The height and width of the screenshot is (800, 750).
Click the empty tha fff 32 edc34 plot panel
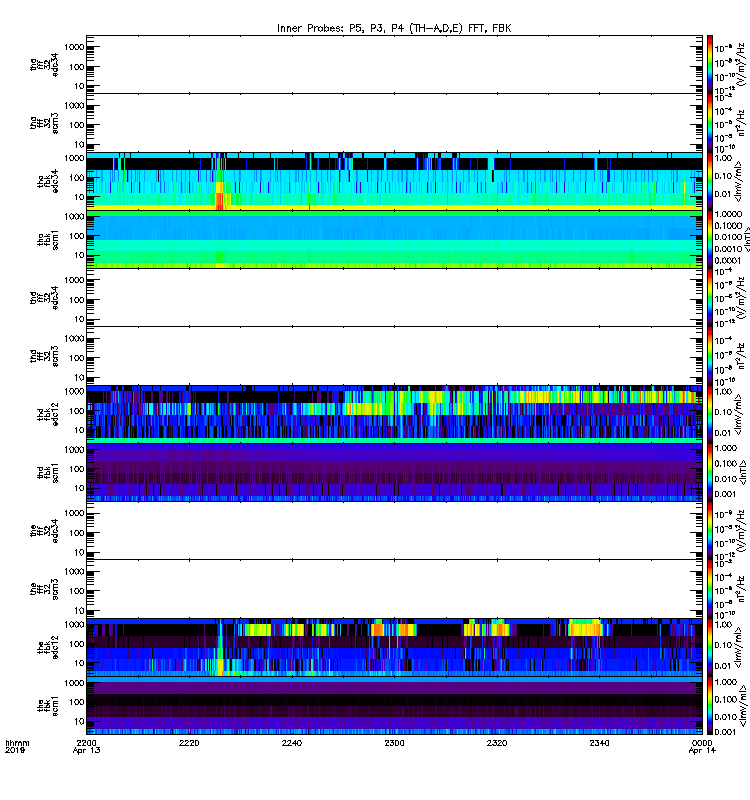coord(394,64)
